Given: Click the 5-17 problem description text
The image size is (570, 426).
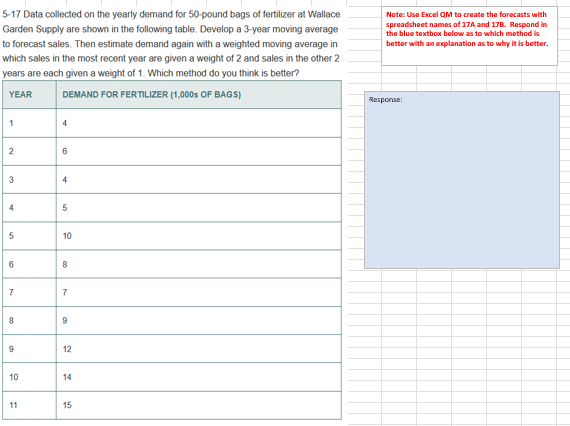Looking at the screenshot, I should click(x=171, y=44).
